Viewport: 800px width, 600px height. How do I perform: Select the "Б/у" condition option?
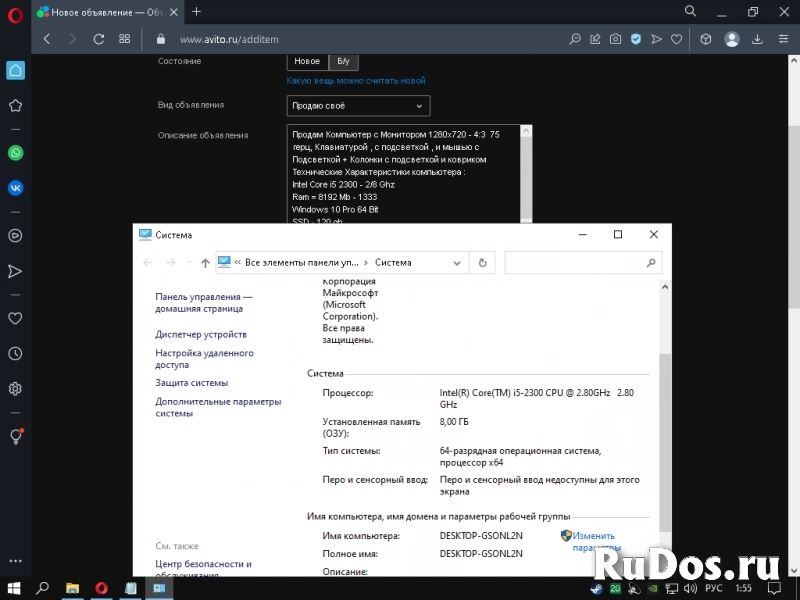342,61
